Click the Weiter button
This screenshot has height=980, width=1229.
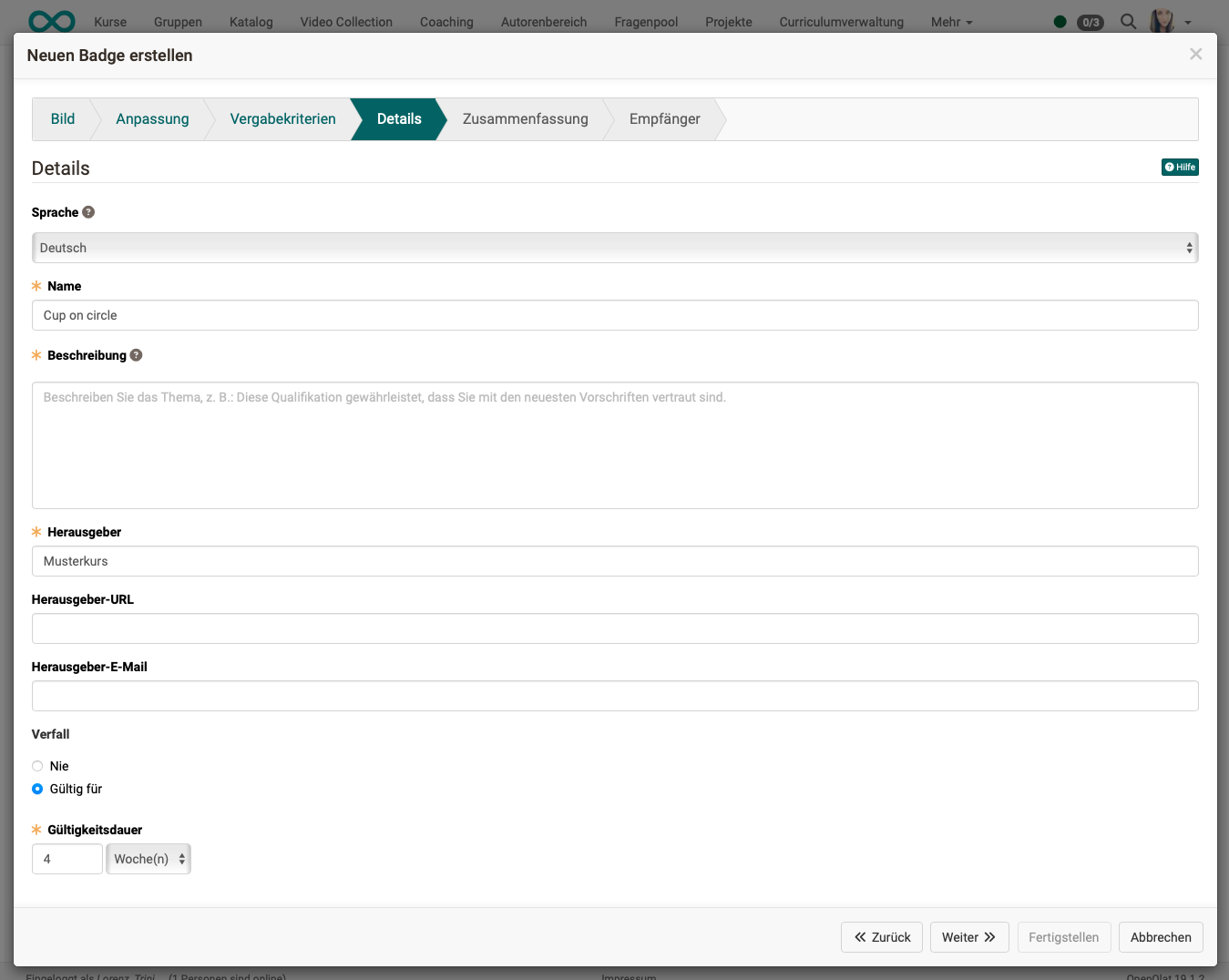pos(968,936)
